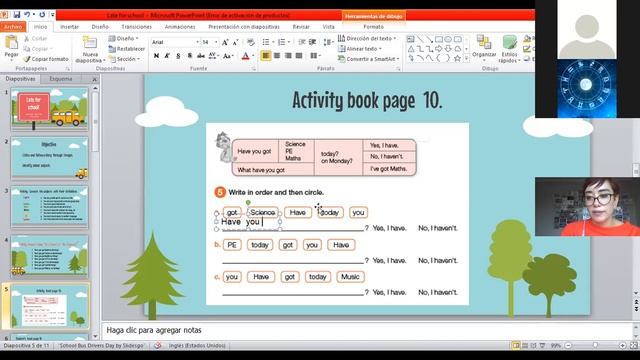Select the star shape in gallery
This screenshot has width=640, height=360.
[x=458, y=58]
